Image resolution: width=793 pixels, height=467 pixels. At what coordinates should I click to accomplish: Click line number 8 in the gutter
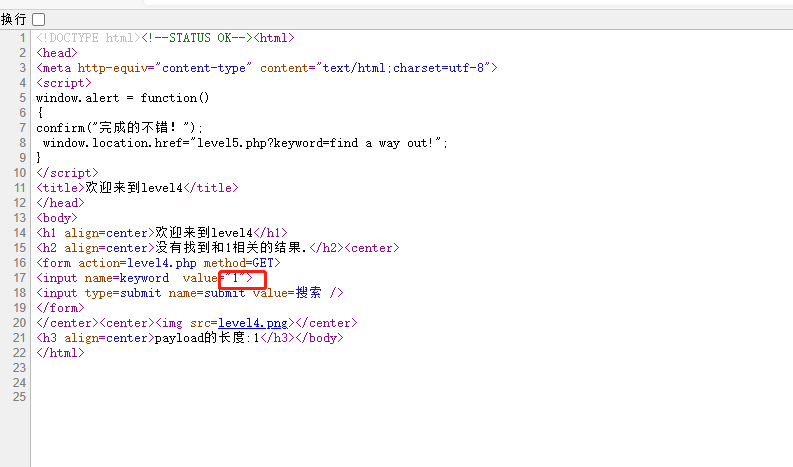[x=22, y=143]
